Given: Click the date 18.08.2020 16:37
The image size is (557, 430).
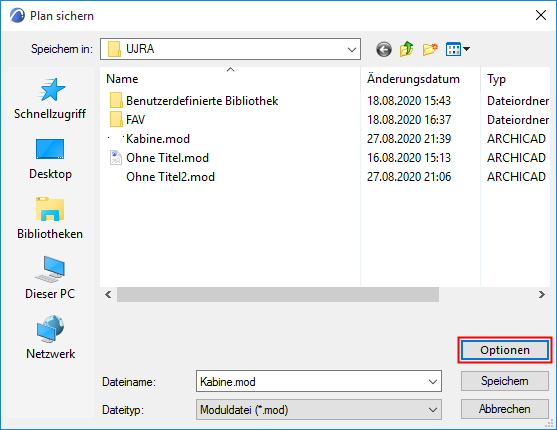Looking at the screenshot, I should (x=409, y=119).
